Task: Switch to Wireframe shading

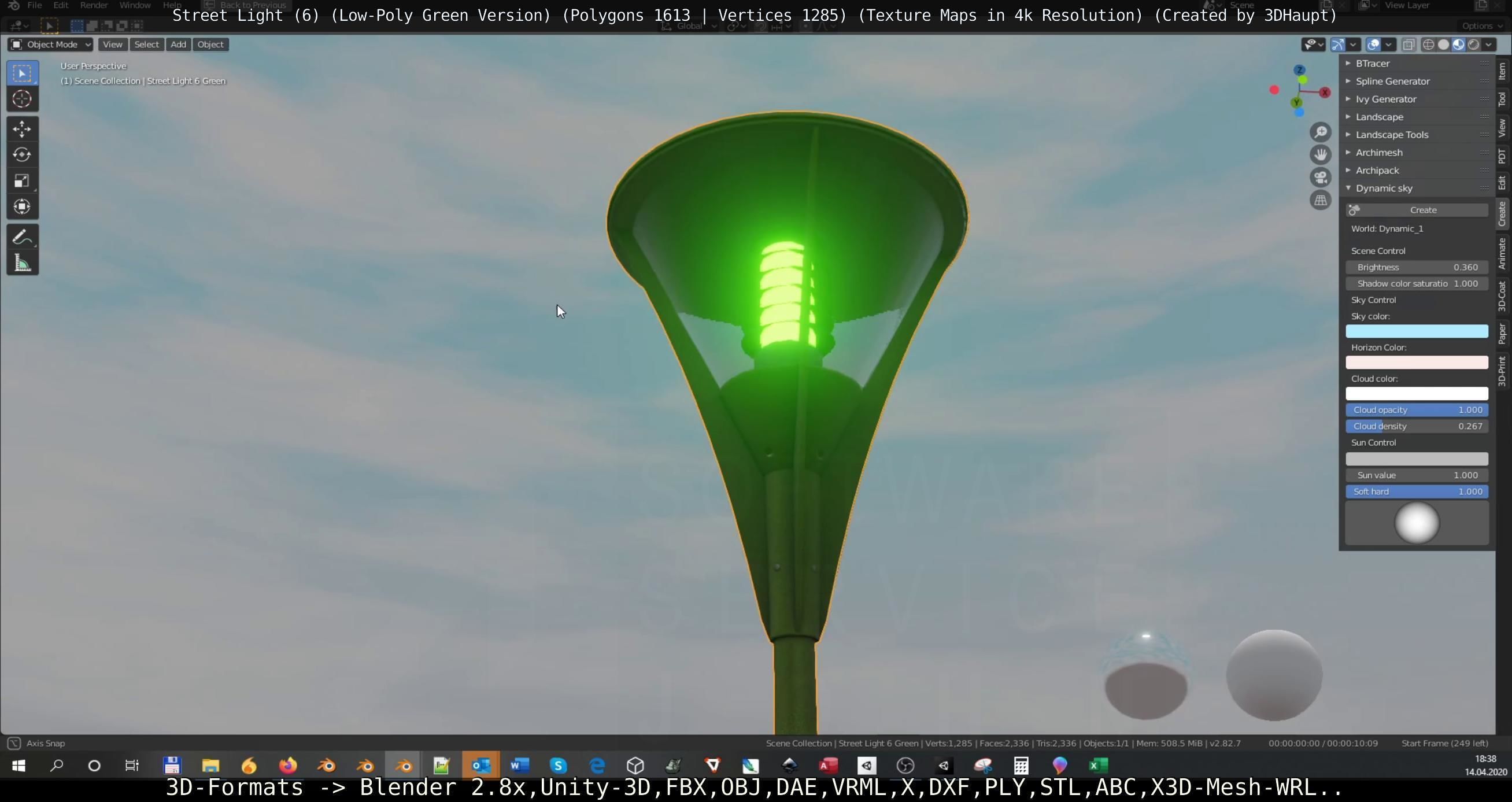Action: point(1429,45)
